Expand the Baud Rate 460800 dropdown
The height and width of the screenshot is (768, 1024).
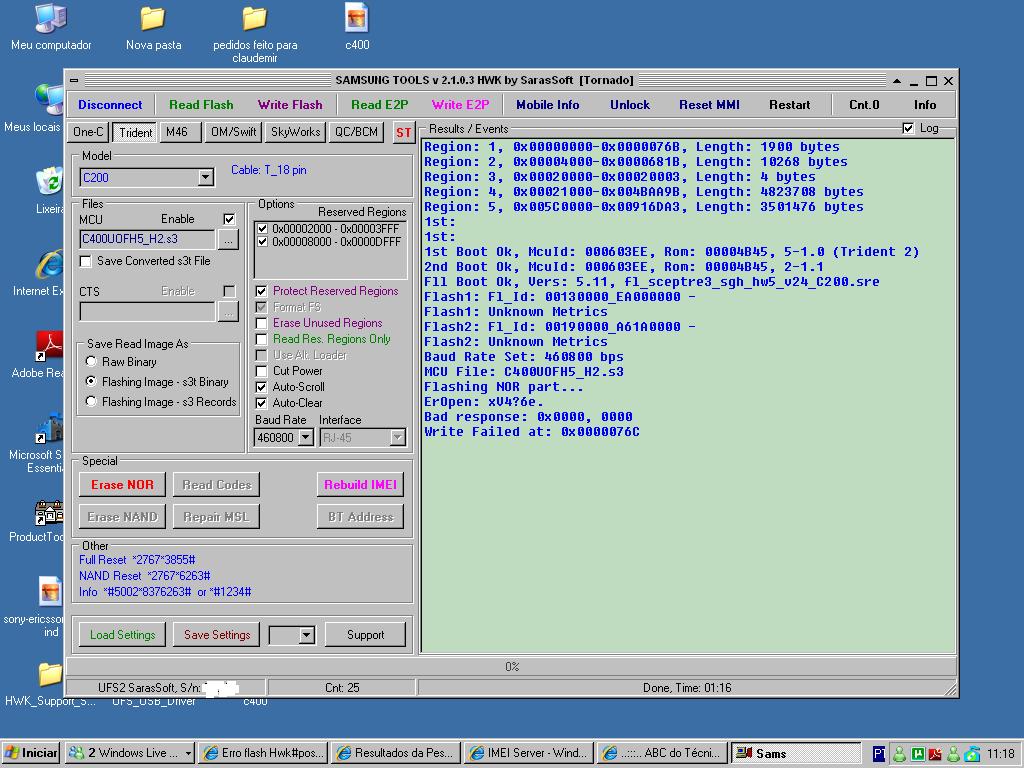click(x=306, y=438)
